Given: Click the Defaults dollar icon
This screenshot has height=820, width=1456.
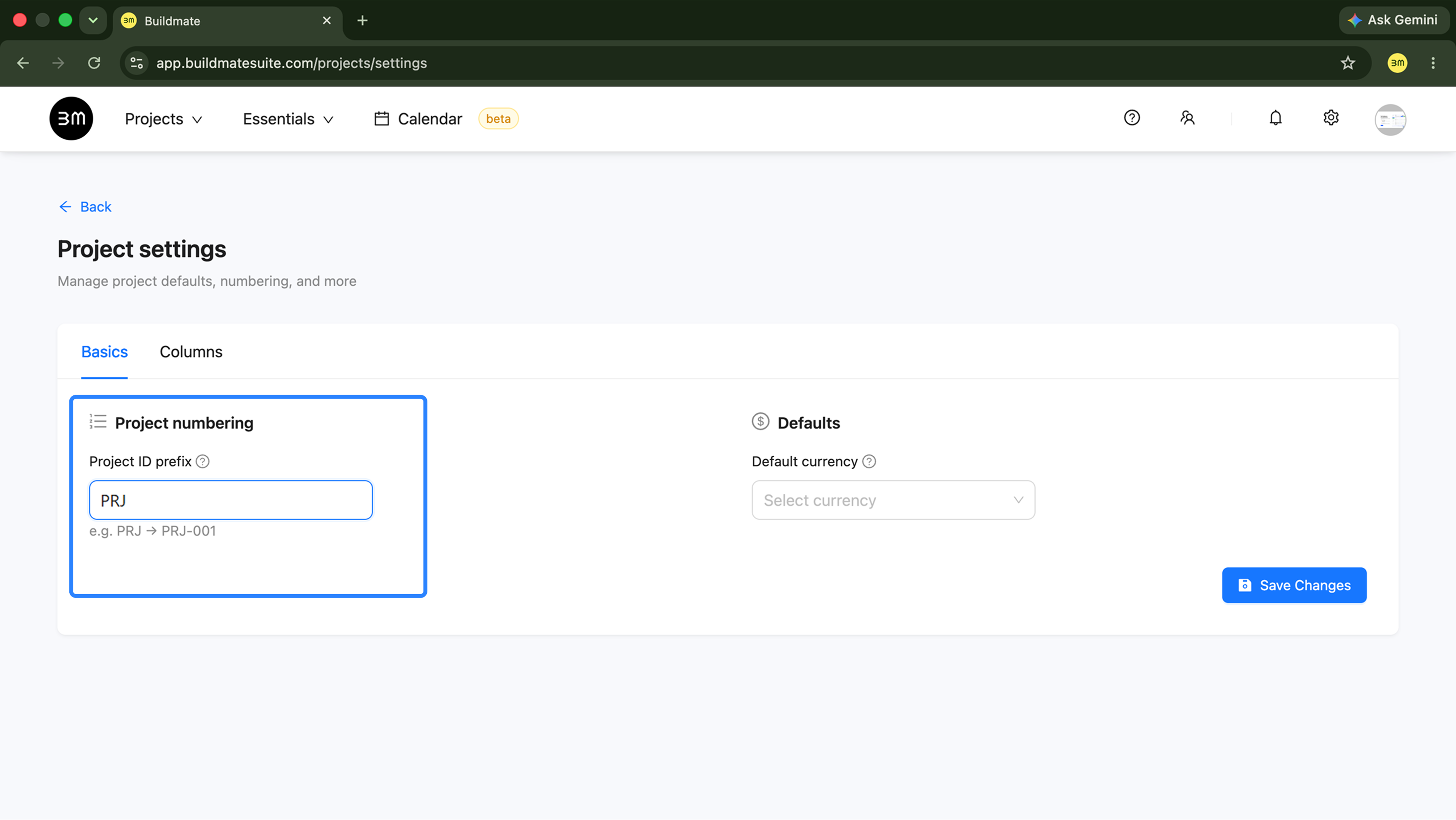Looking at the screenshot, I should (760, 422).
